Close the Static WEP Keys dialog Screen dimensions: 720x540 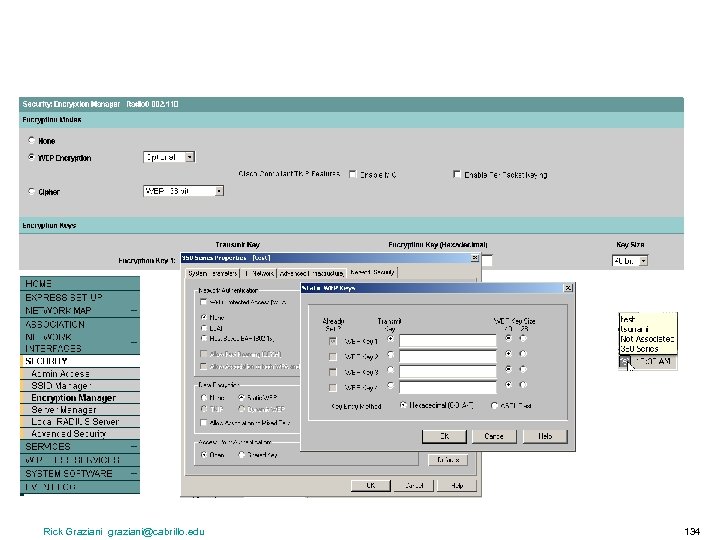click(568, 288)
